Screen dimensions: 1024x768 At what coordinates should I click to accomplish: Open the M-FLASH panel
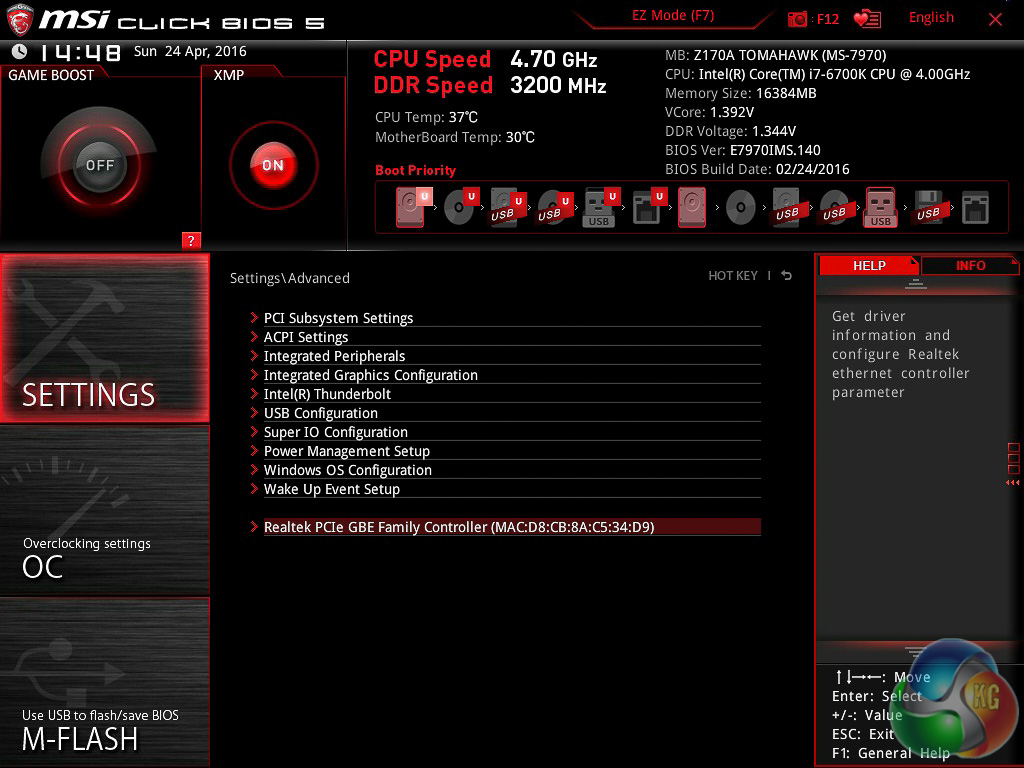pos(104,682)
